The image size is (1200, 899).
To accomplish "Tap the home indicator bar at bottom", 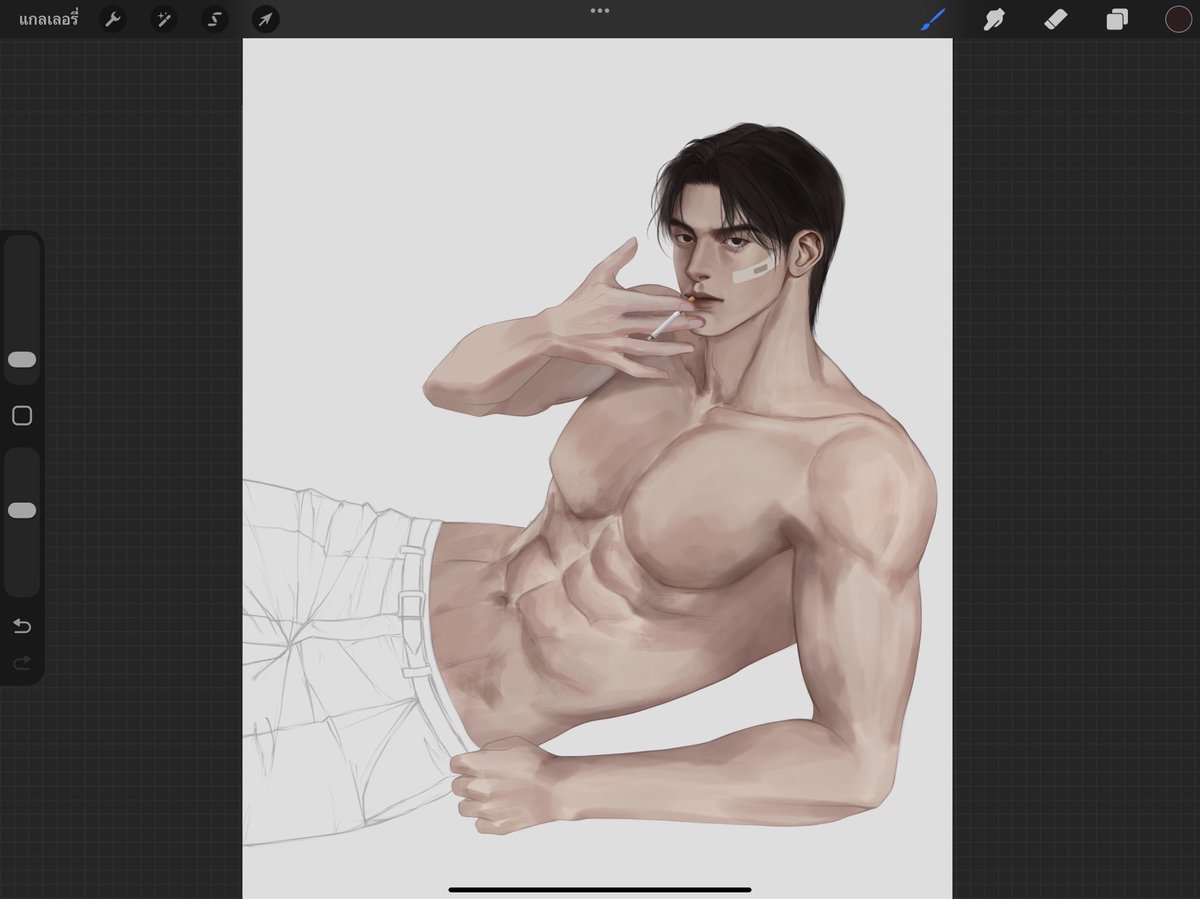I will coord(600,889).
